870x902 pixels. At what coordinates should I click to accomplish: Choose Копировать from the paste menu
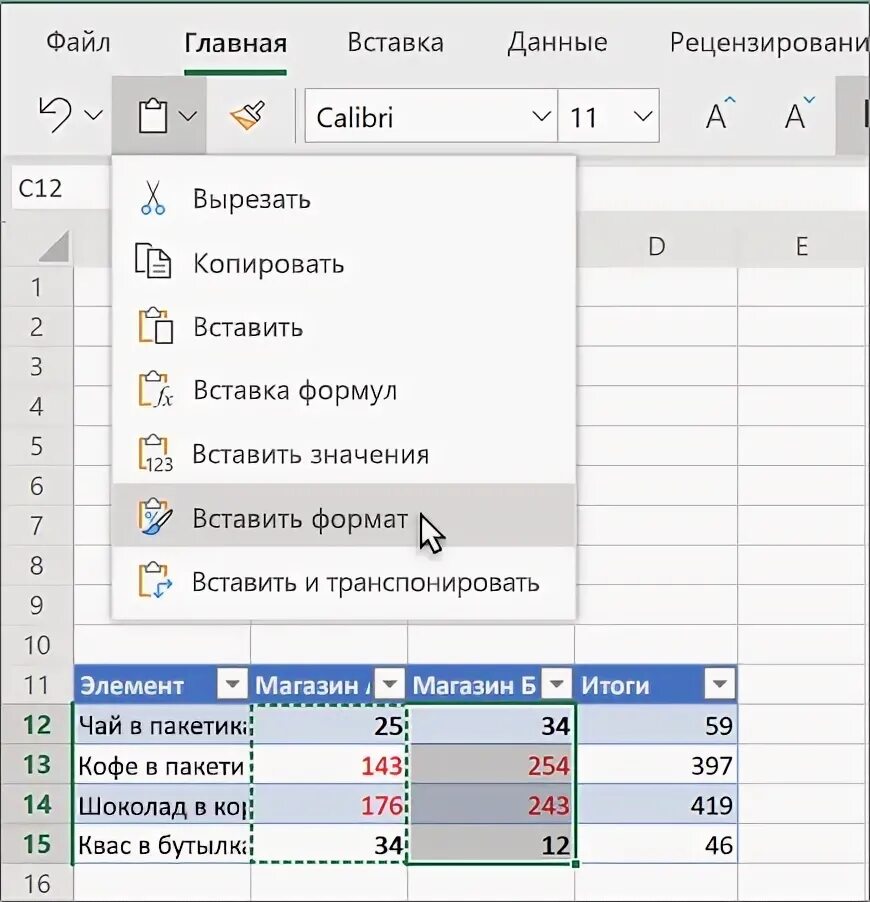pyautogui.click(x=344, y=263)
